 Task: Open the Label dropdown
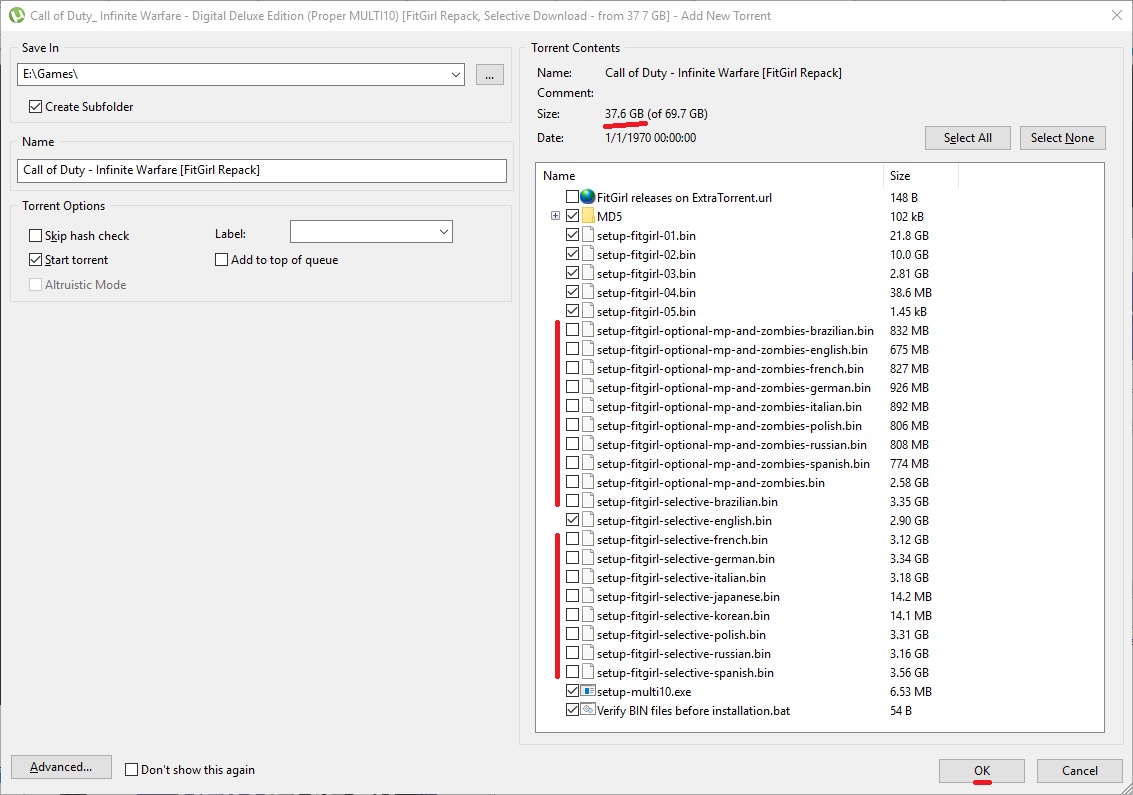(443, 232)
